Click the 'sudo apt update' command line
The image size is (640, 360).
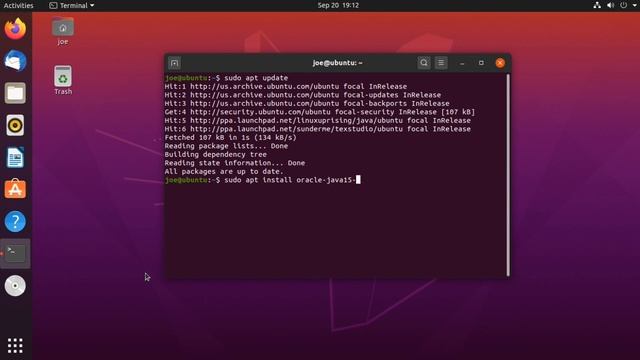[227, 78]
